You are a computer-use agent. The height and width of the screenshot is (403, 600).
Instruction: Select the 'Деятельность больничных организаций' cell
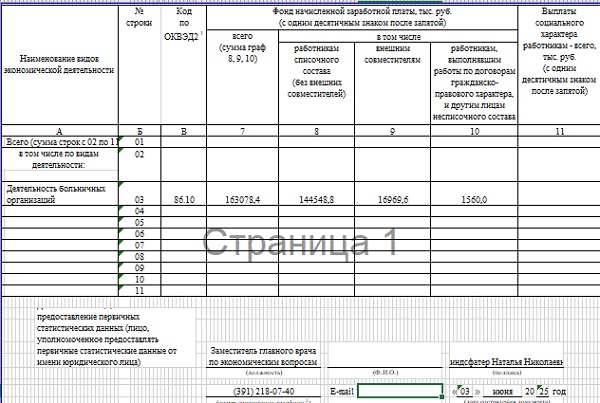(60, 193)
